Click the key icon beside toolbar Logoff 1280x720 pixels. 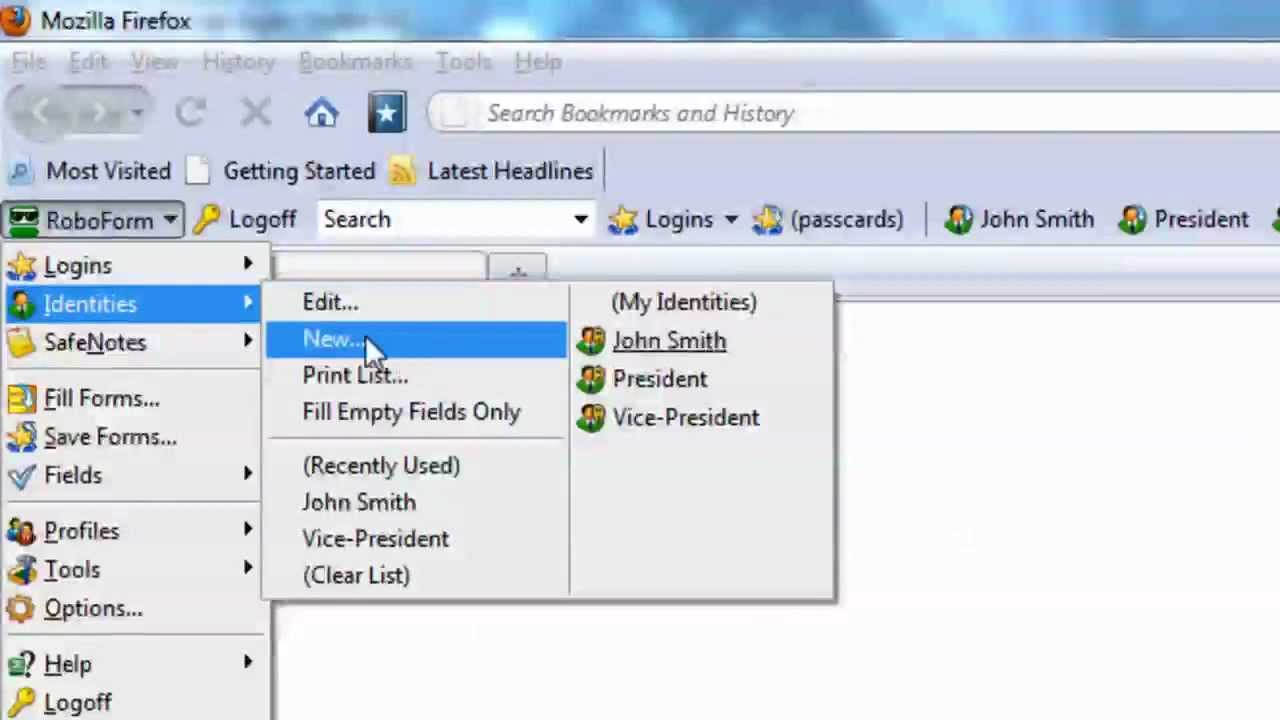pos(206,219)
